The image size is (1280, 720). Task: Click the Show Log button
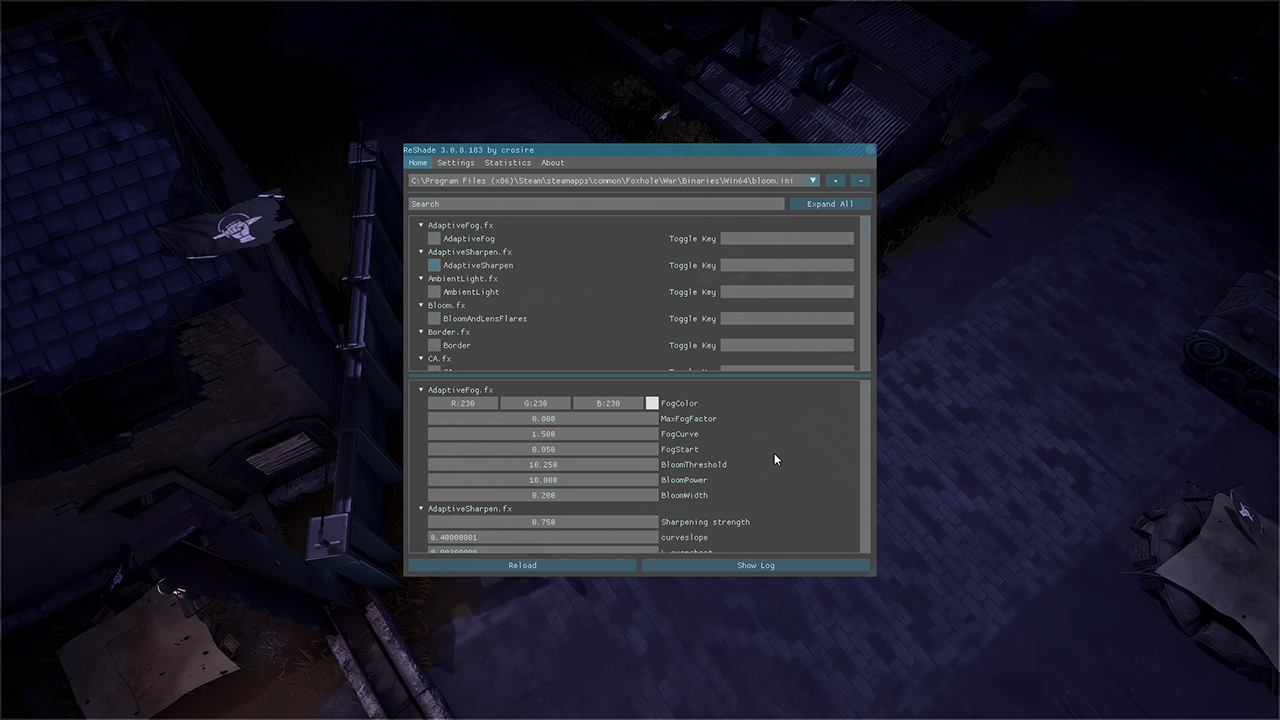pos(756,566)
